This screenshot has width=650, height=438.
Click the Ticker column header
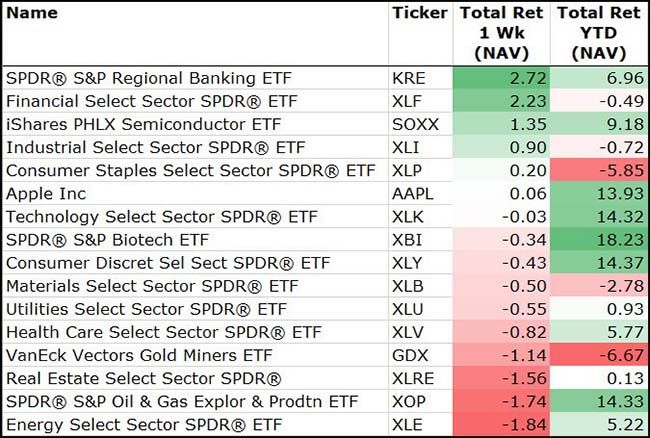[419, 14]
